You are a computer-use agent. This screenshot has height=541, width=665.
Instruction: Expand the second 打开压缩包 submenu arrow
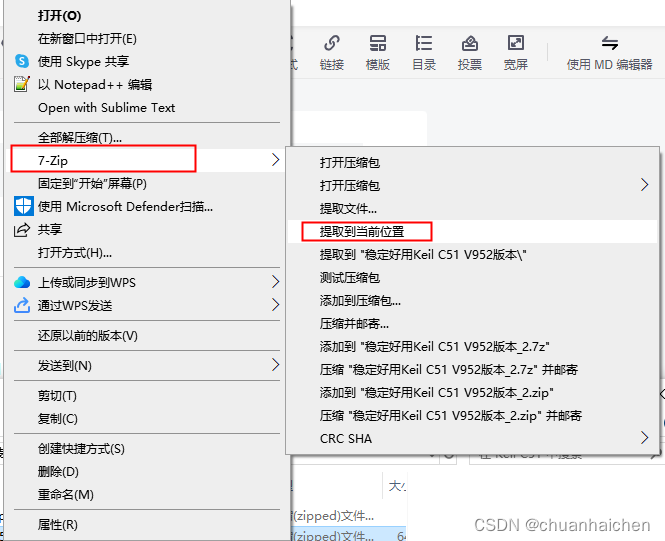pos(645,184)
